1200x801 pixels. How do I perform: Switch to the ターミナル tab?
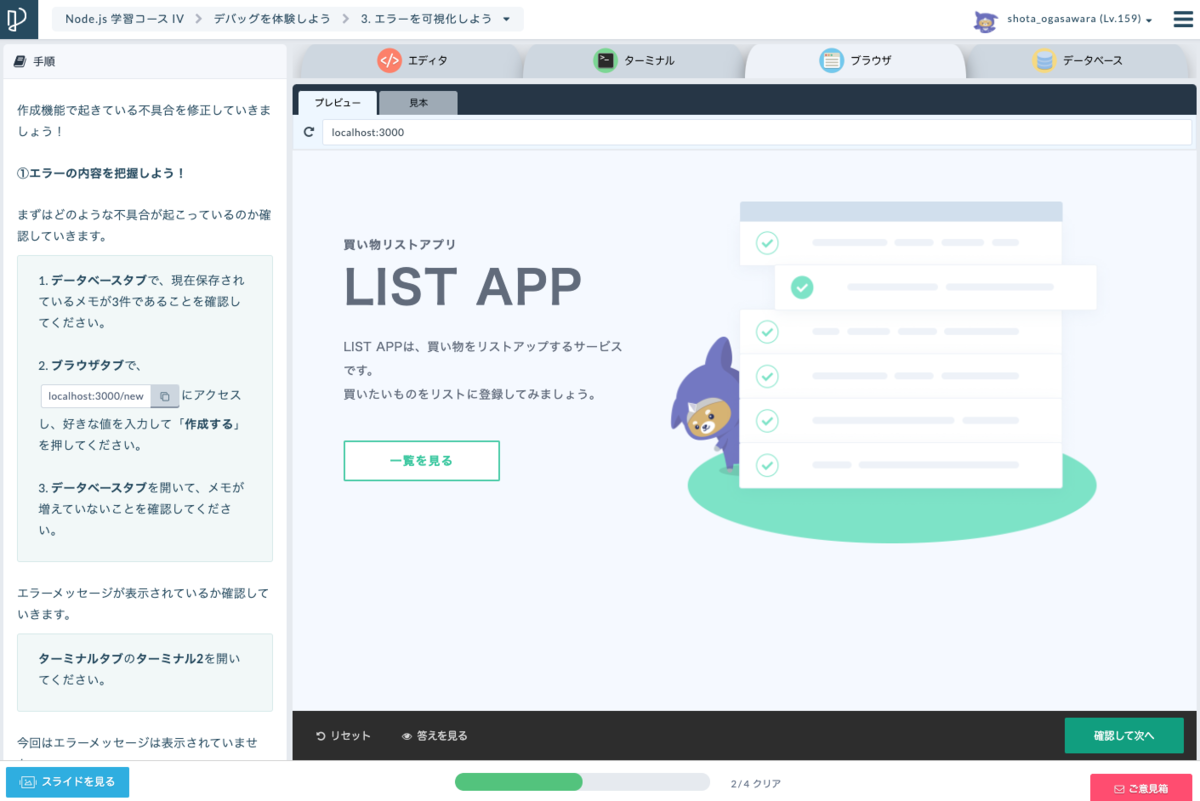pyautogui.click(x=635, y=61)
